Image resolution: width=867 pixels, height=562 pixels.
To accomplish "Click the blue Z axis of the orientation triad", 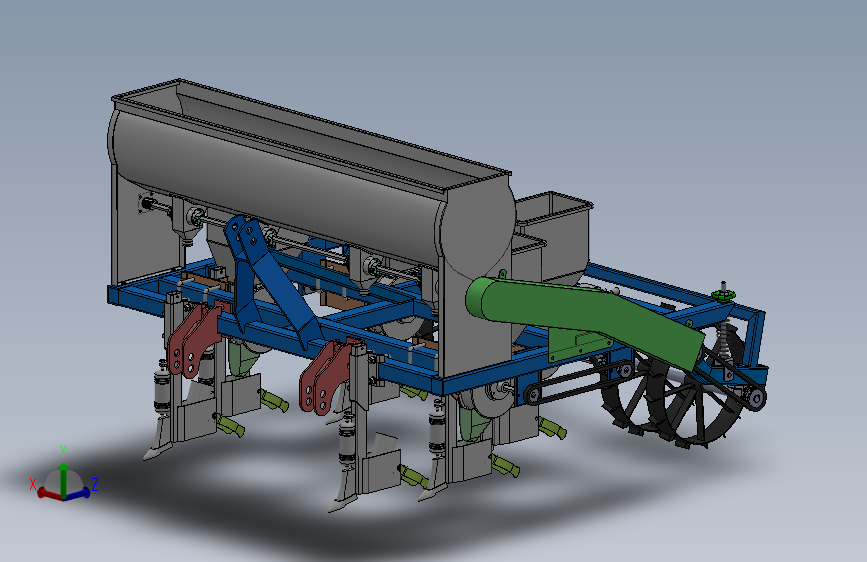I will coord(78,493).
